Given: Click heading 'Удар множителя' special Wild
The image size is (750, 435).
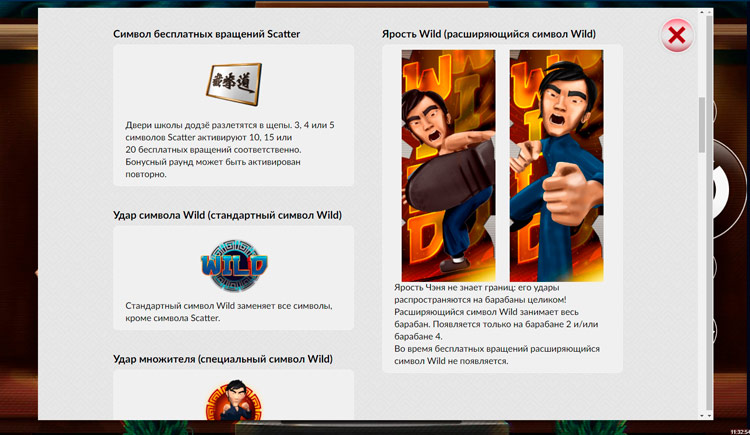Looking at the screenshot, I should 222,359.
